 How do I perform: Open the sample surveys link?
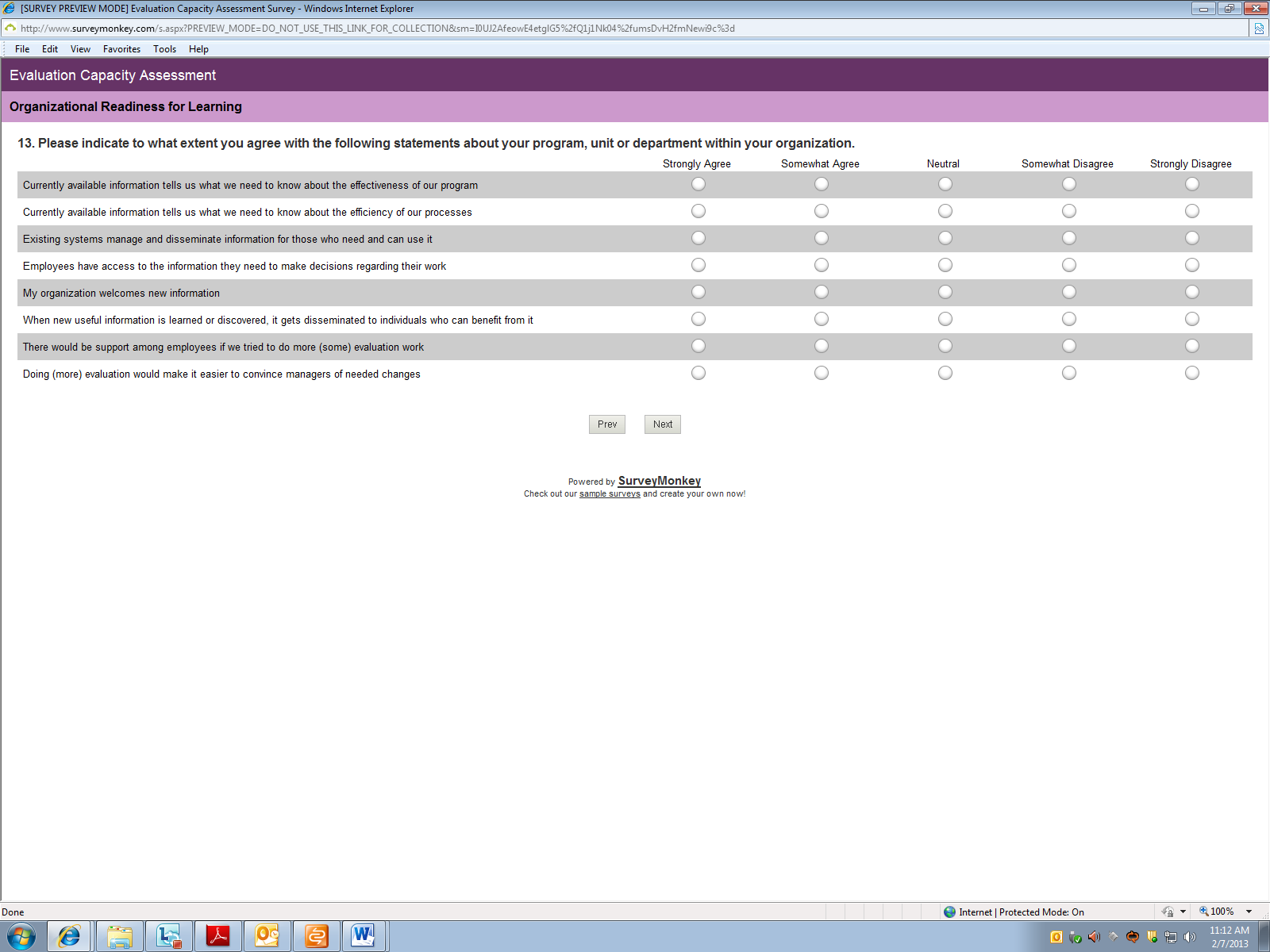pyautogui.click(x=610, y=493)
